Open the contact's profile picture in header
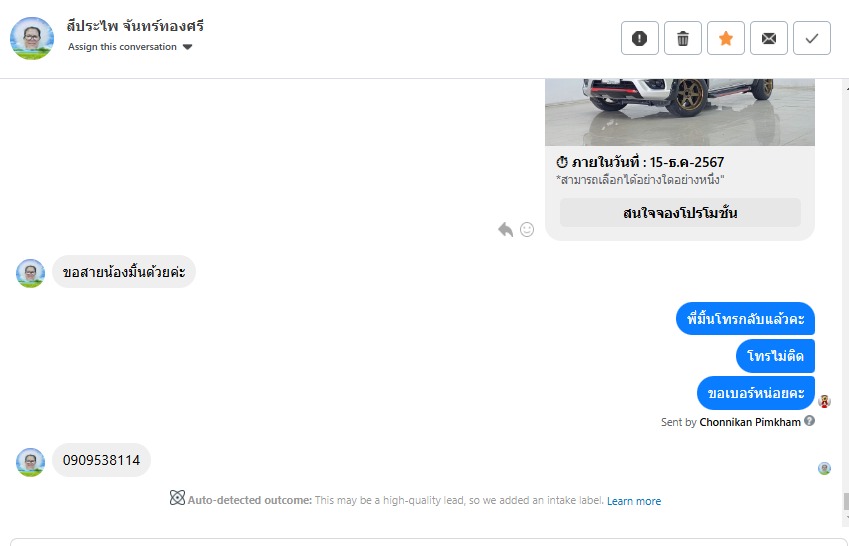This screenshot has height=546, width=849. (x=32, y=38)
